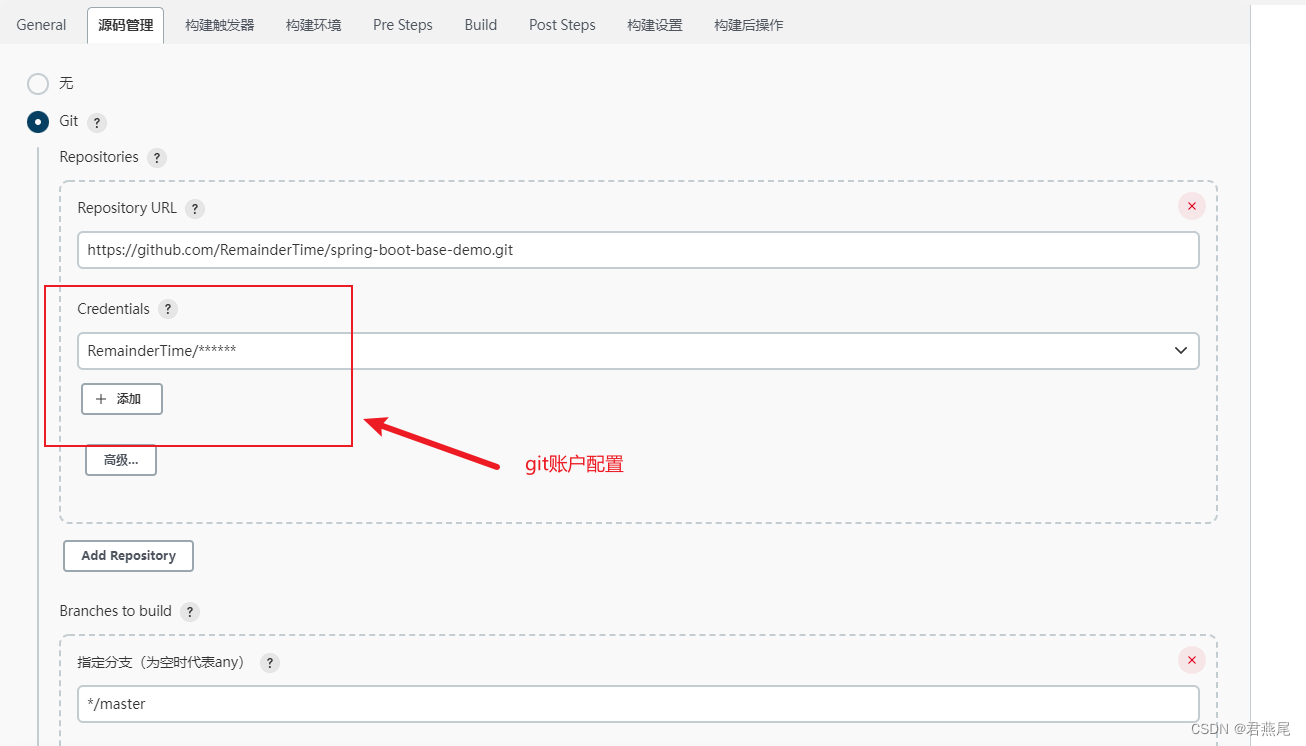Go to the Pre Steps tab

point(403,25)
